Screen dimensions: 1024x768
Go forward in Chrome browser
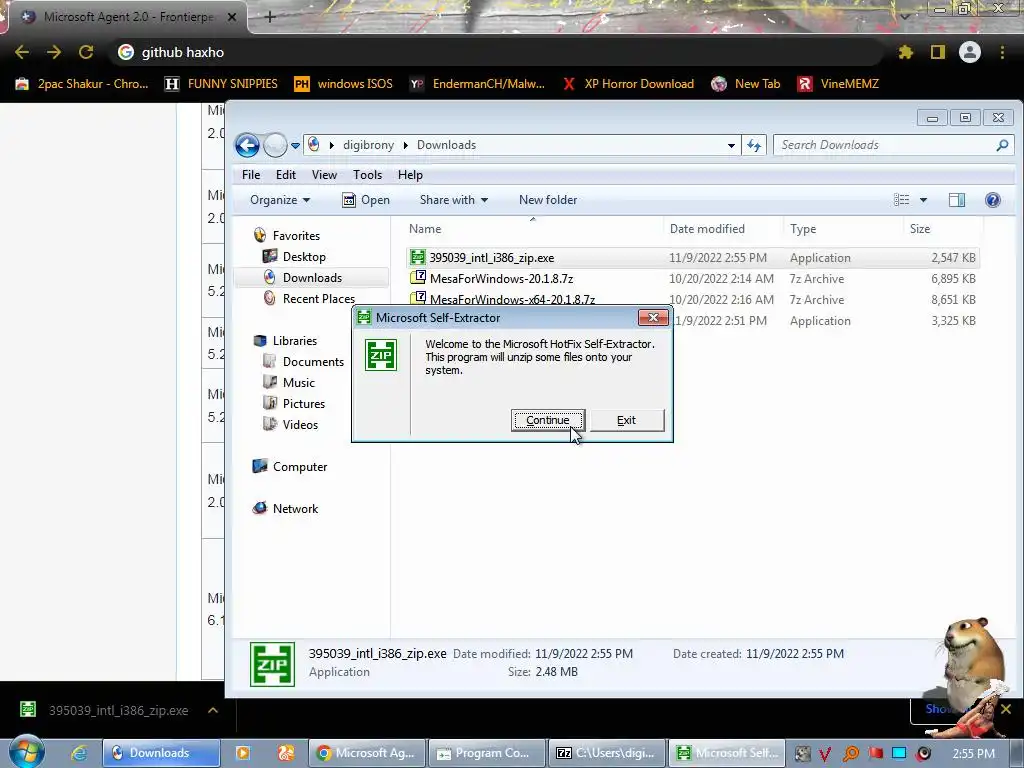[54, 52]
